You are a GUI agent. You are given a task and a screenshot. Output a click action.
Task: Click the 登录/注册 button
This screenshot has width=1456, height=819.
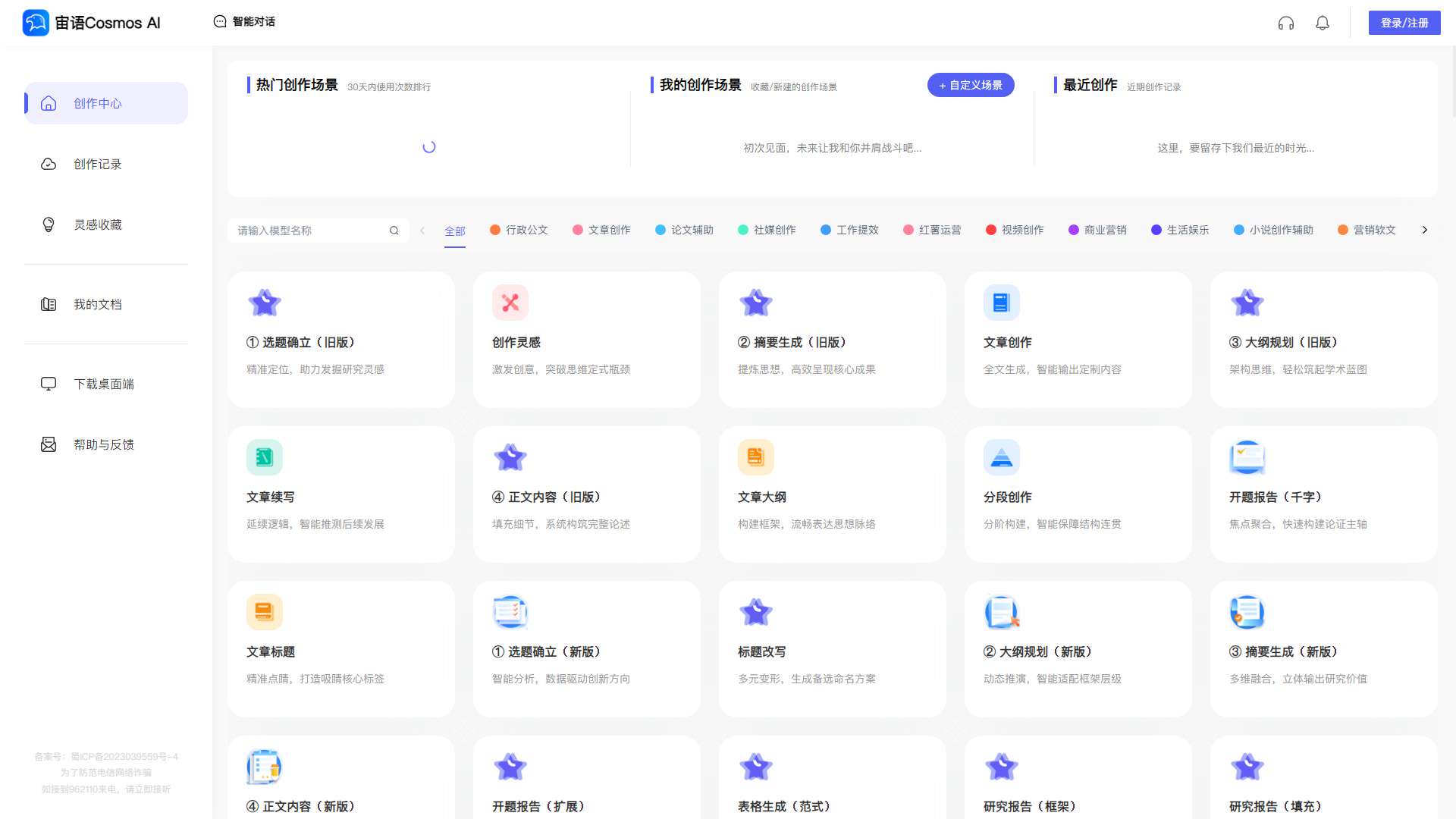click(x=1404, y=23)
